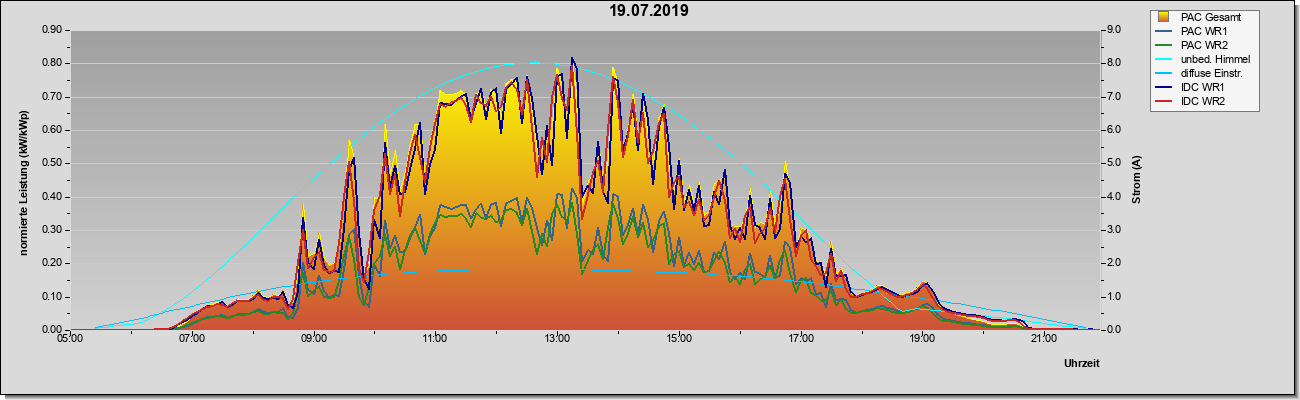Click the PAC Gesamt orange legend square

pos(1164,17)
